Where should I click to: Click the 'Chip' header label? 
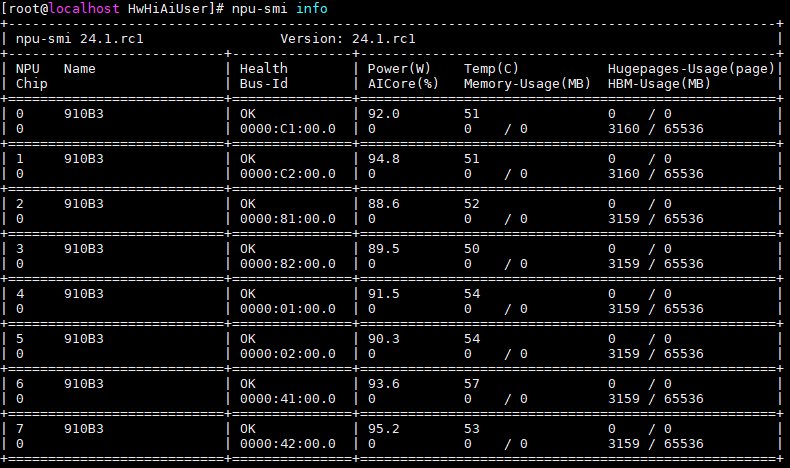coord(31,84)
